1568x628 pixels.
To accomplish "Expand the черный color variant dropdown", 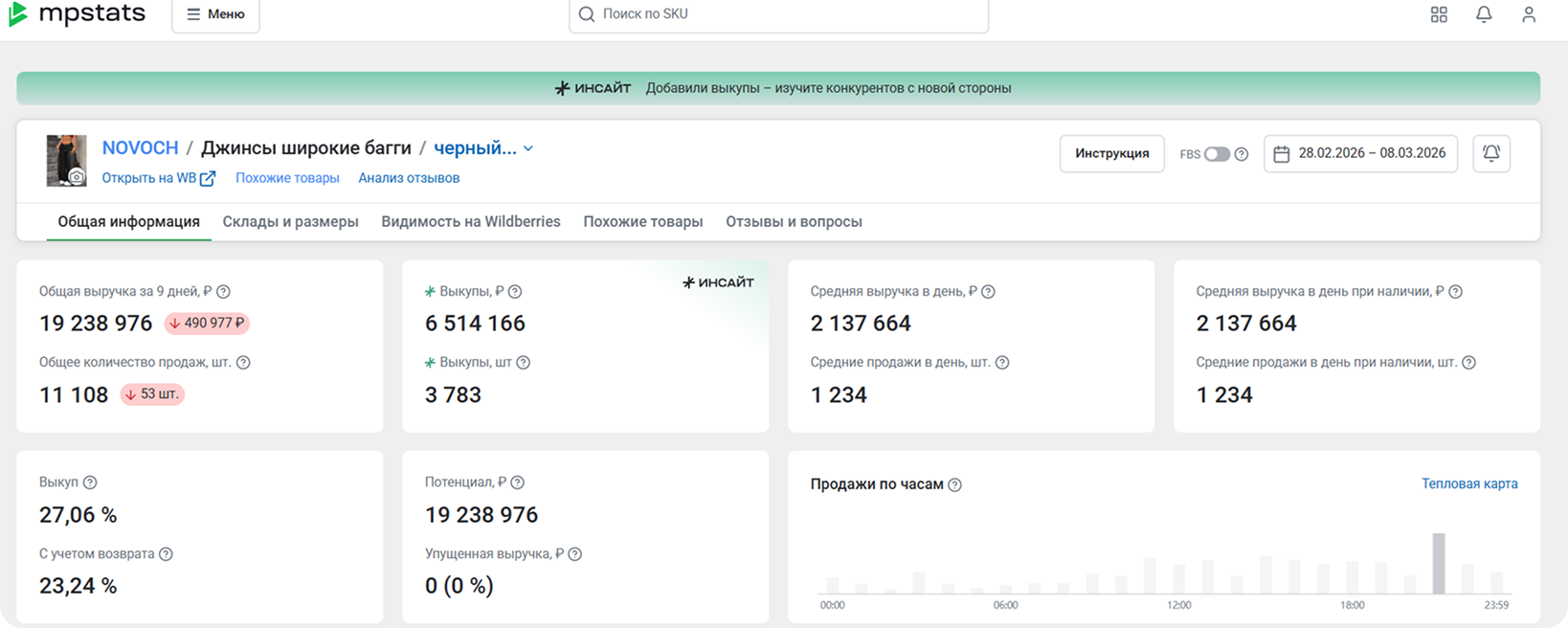I will coord(528,148).
